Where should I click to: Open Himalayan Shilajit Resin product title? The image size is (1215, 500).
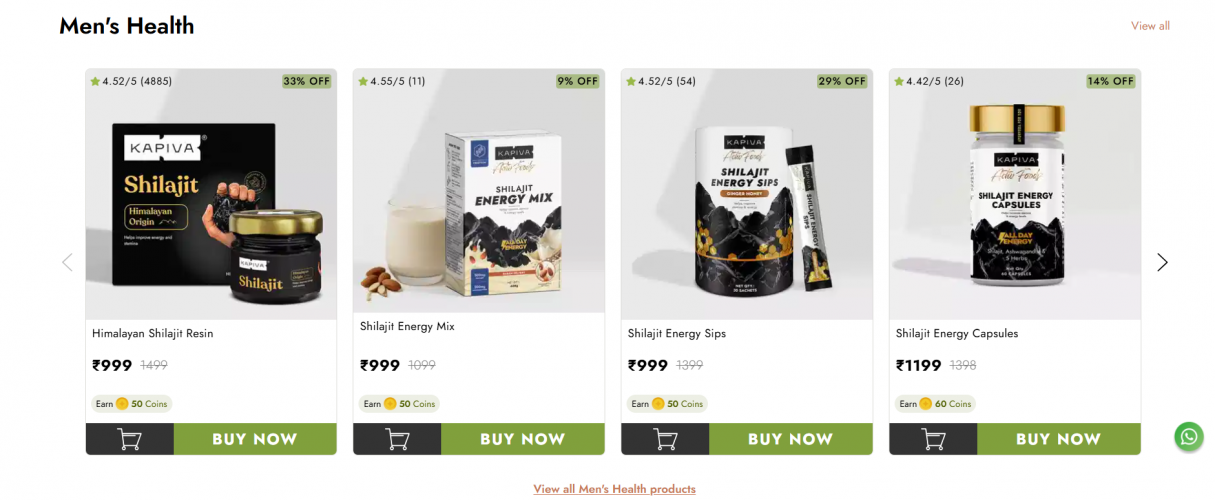pos(153,333)
